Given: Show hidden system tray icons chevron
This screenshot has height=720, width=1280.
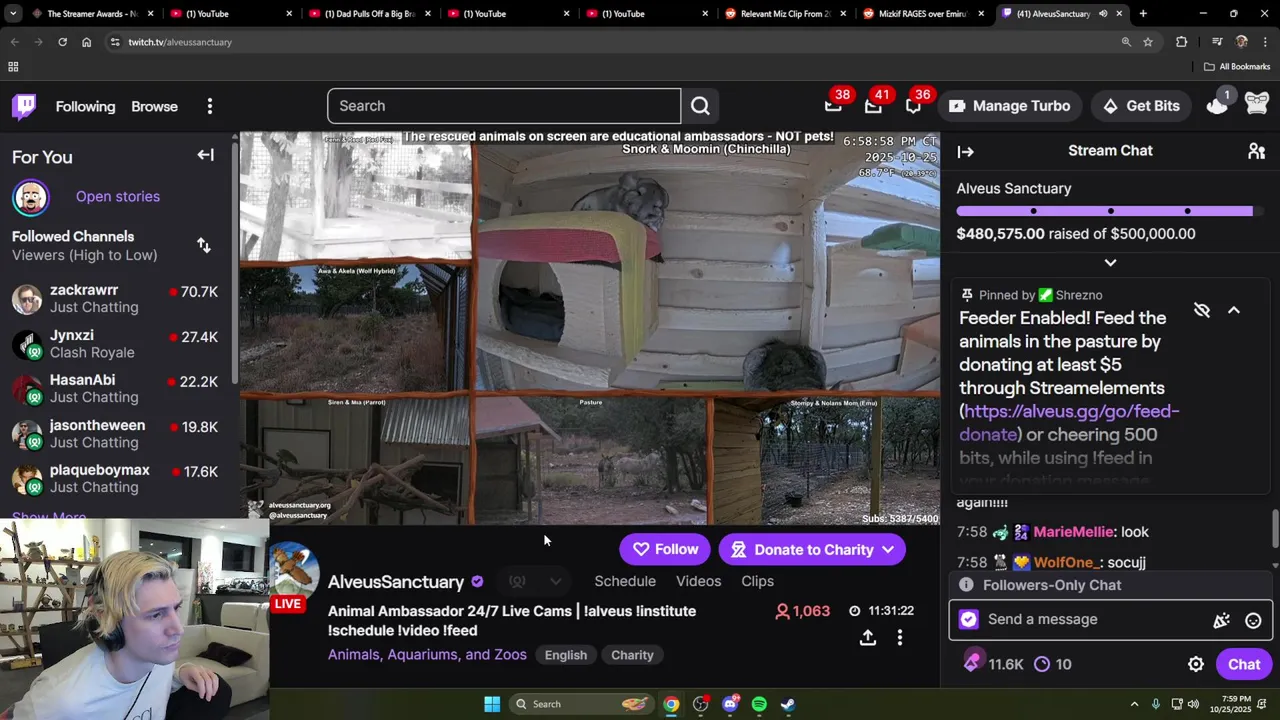Looking at the screenshot, I should click(x=1134, y=704).
